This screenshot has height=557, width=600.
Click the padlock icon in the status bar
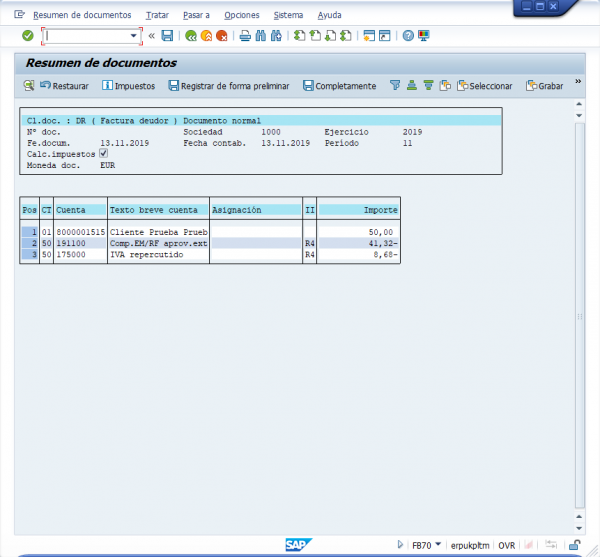point(574,544)
